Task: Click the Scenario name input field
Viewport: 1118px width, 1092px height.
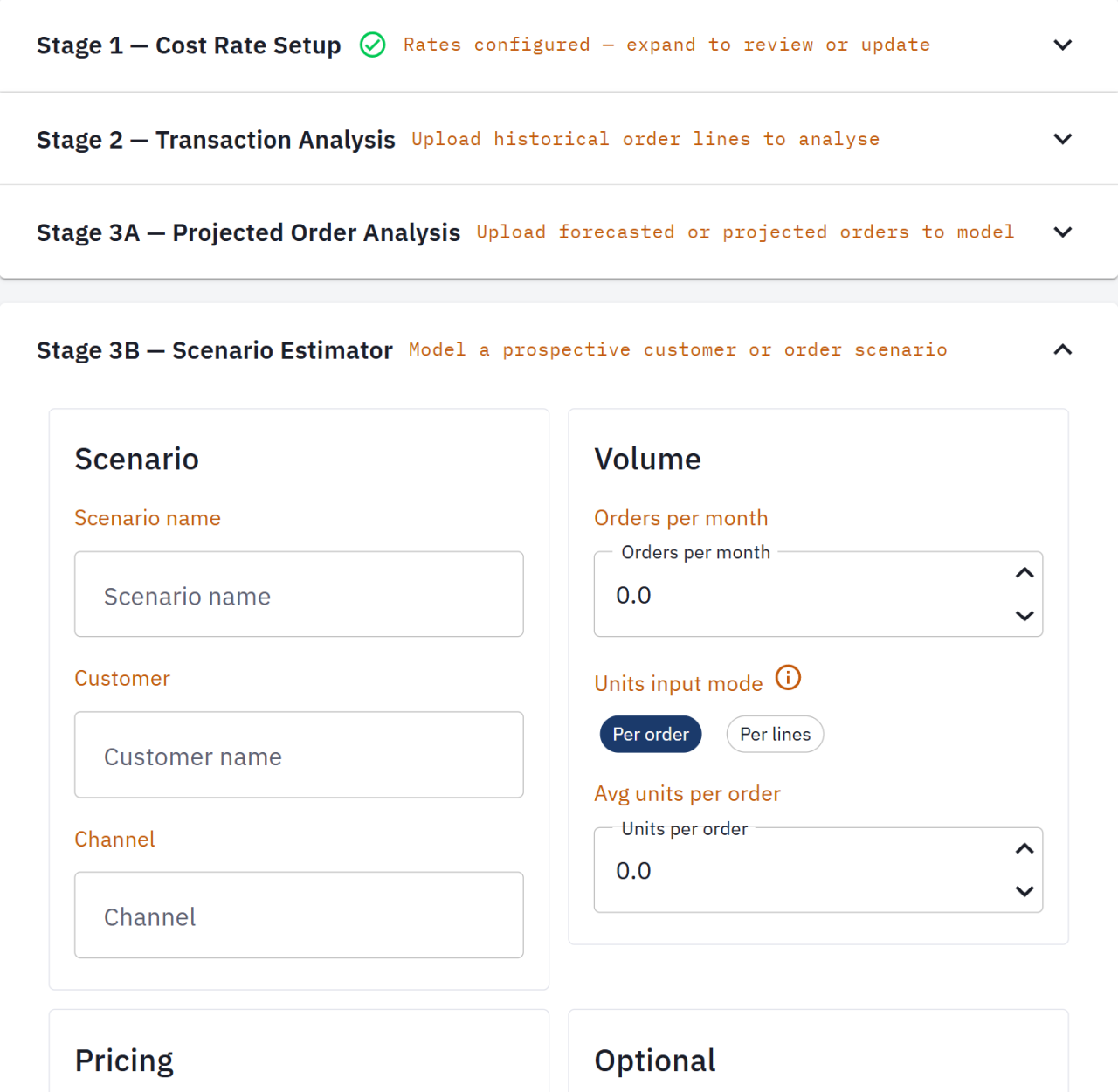Action: tap(299, 595)
